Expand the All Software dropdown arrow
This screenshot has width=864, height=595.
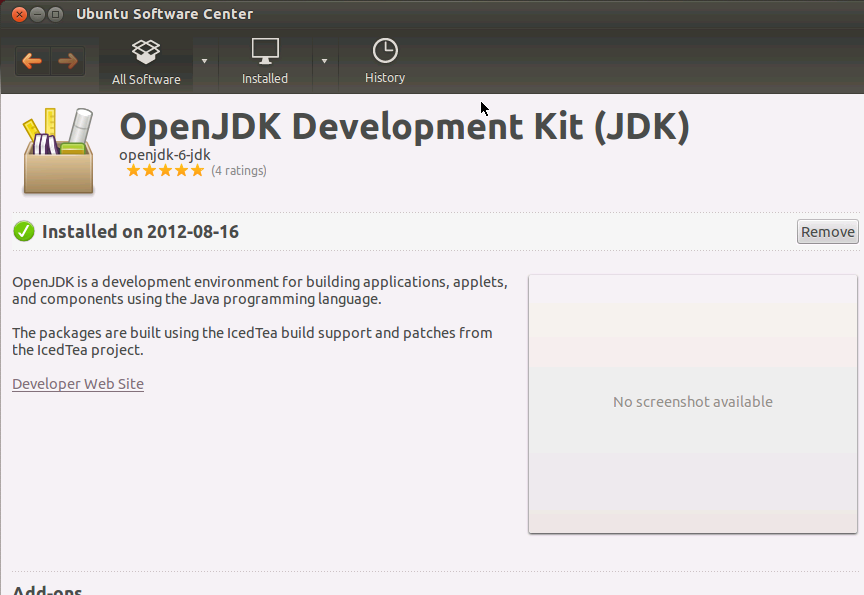click(204, 61)
